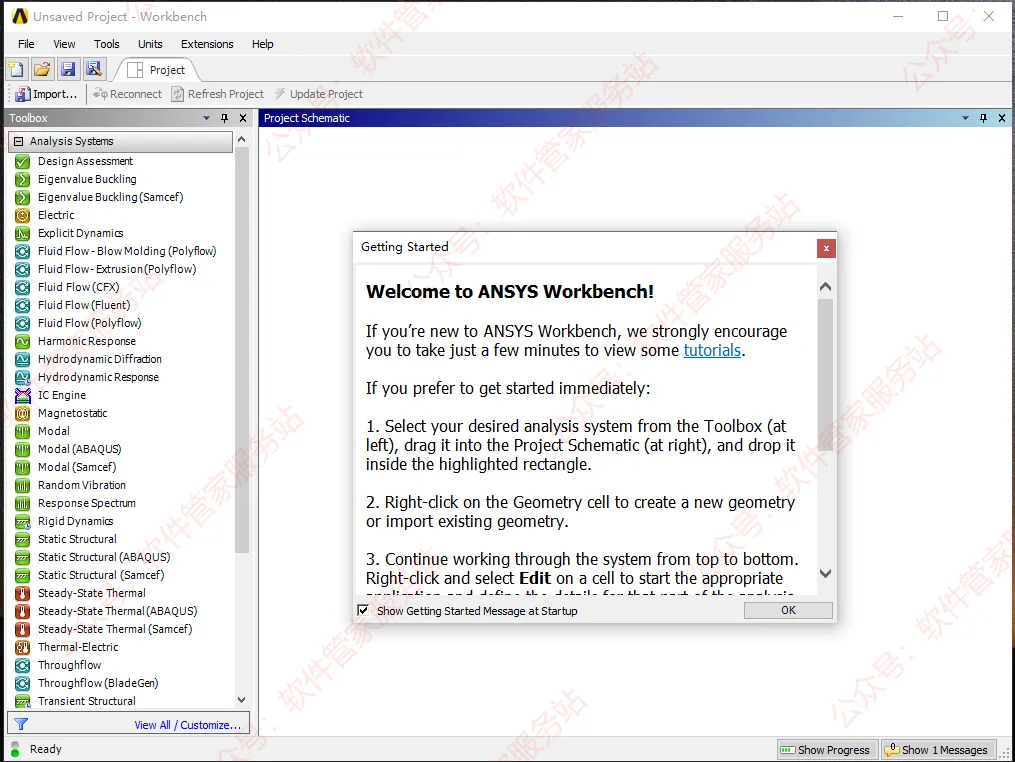Viewport: 1015px width, 762px height.
Task: Open the tutorials hyperlink
Action: tap(712, 350)
